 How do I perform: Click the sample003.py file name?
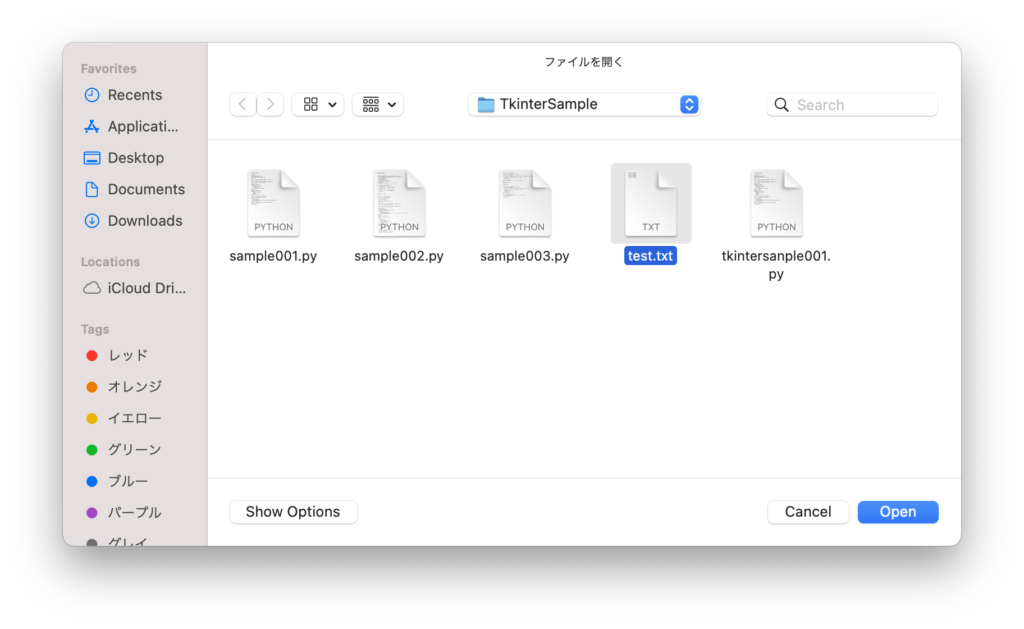tap(525, 256)
